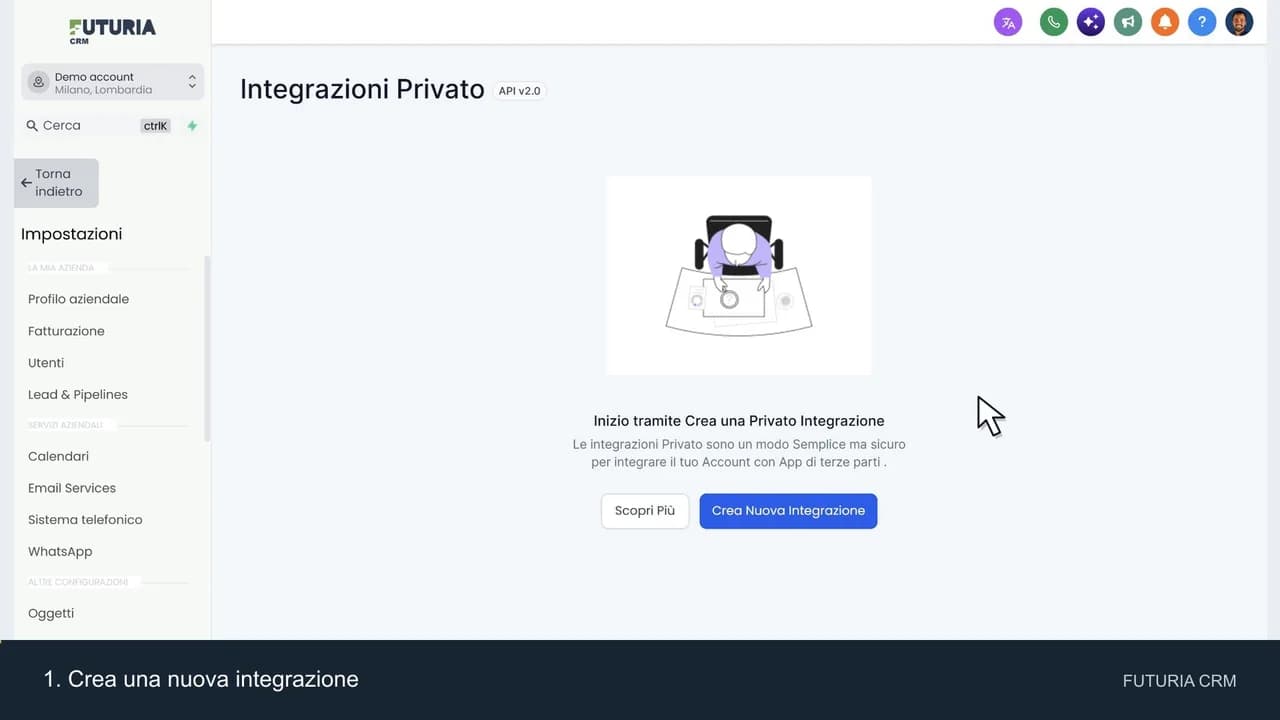This screenshot has height=720, width=1280.
Task: Click the ctrlK shortcut badge
Action: (155, 126)
